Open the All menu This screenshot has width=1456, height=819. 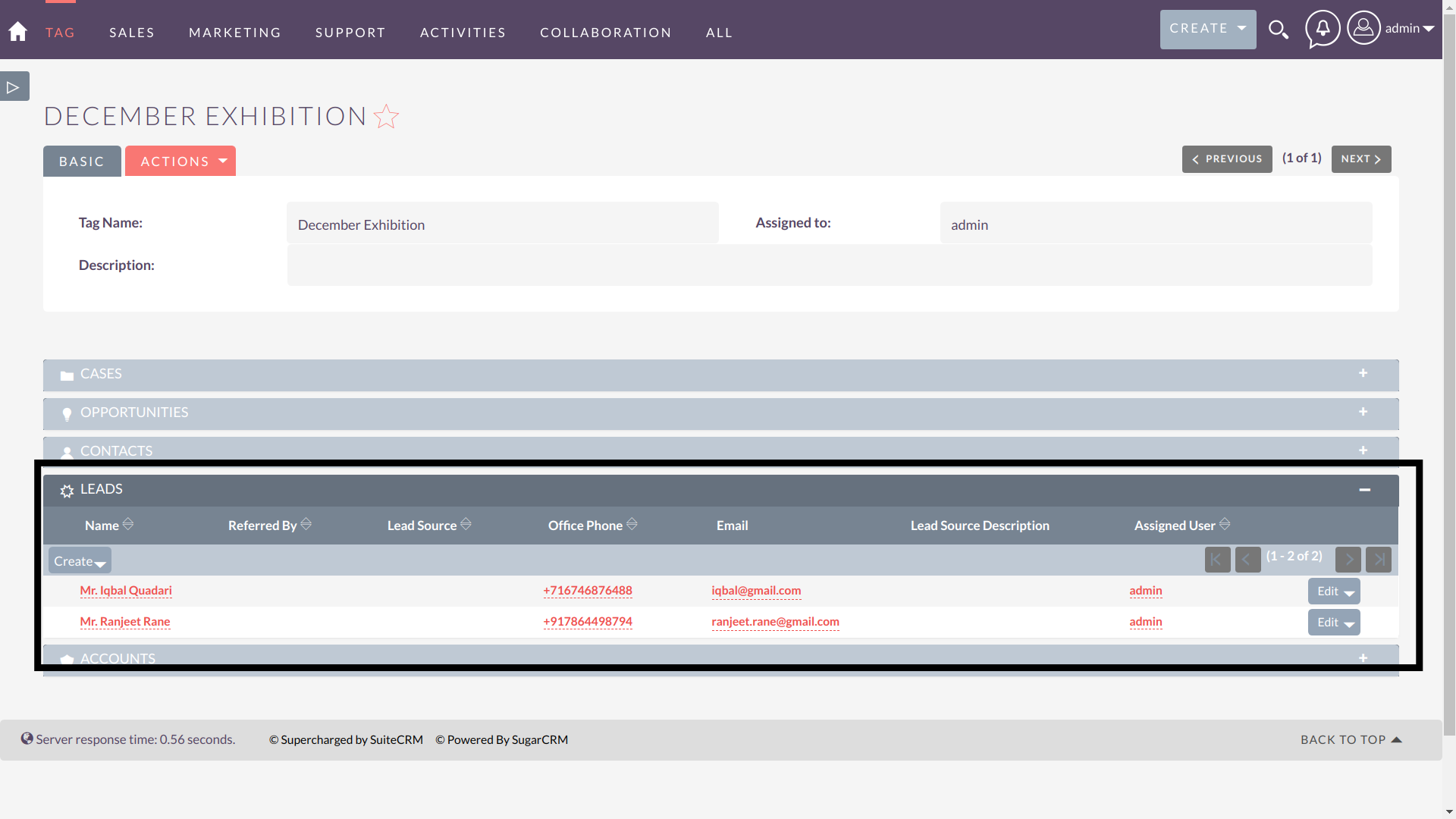click(x=719, y=33)
